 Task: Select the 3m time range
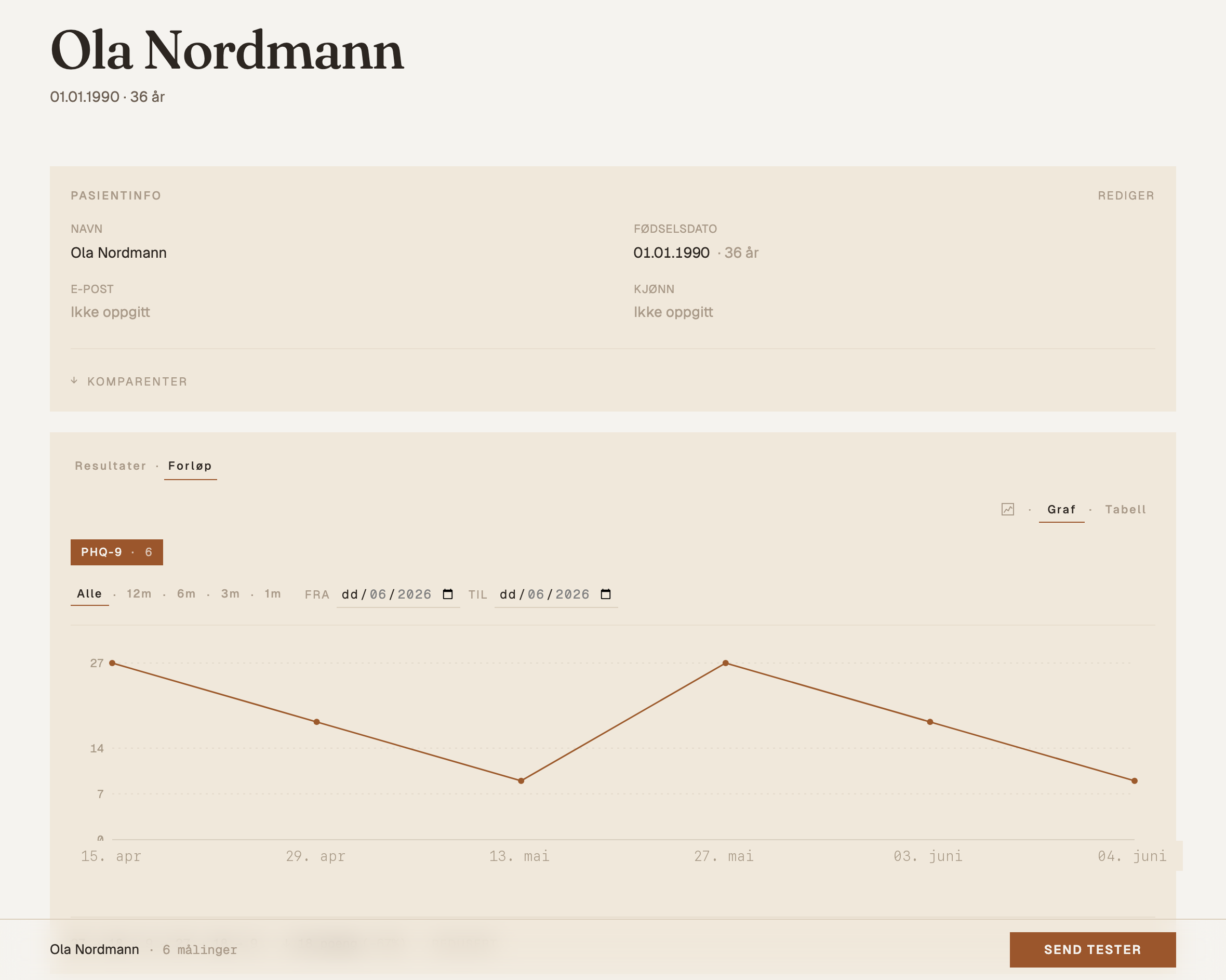click(x=230, y=594)
